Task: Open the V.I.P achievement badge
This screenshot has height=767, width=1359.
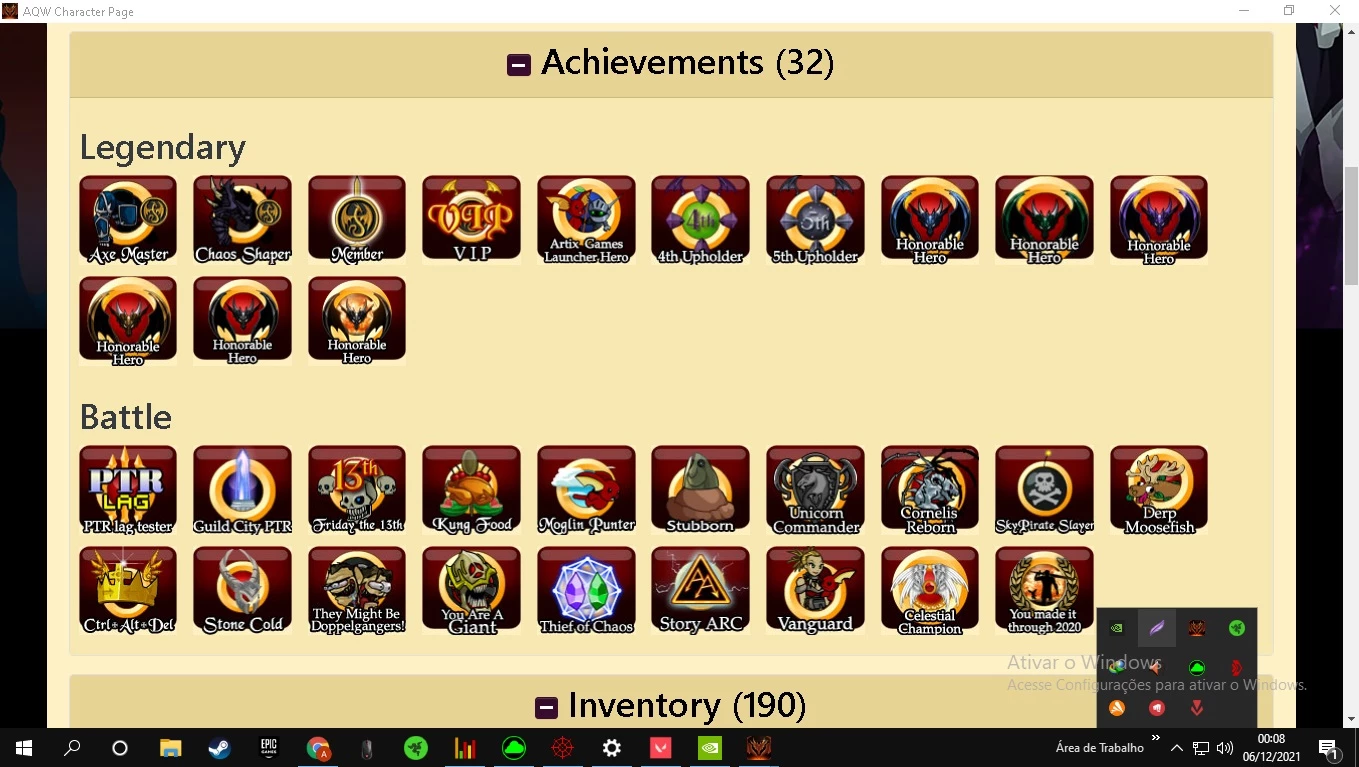Action: pos(471,219)
